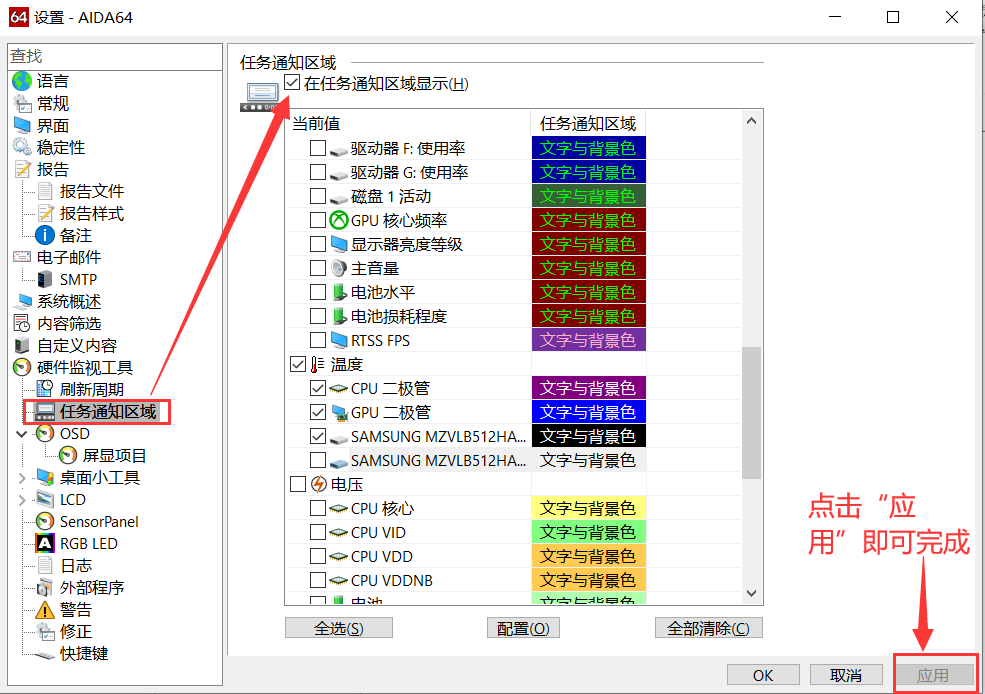The height and width of the screenshot is (694, 985).
Task: Collapse the OSD tree branch
Action: click(x=22, y=433)
